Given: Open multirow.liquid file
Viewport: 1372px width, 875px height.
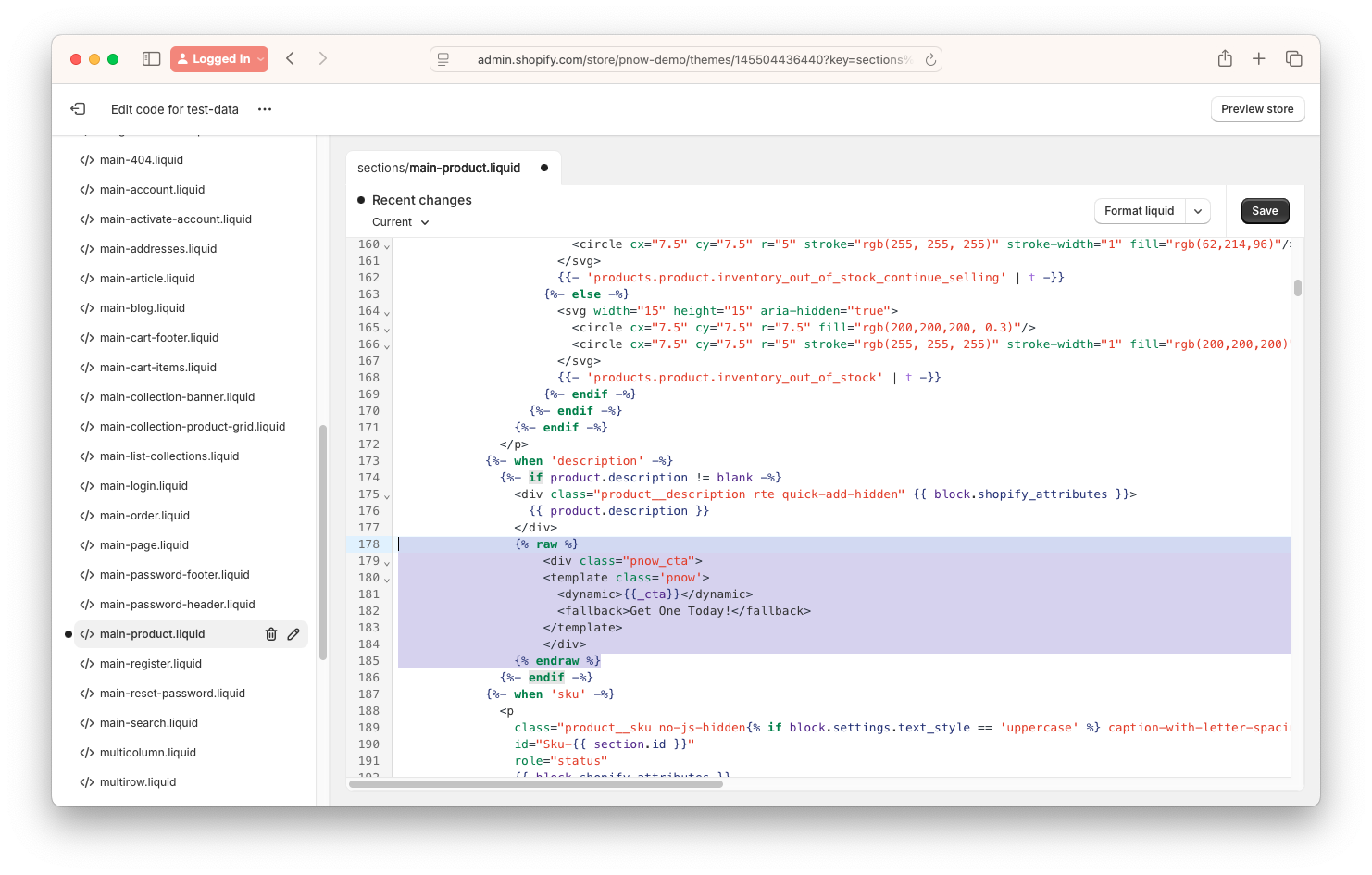Looking at the screenshot, I should [138, 782].
